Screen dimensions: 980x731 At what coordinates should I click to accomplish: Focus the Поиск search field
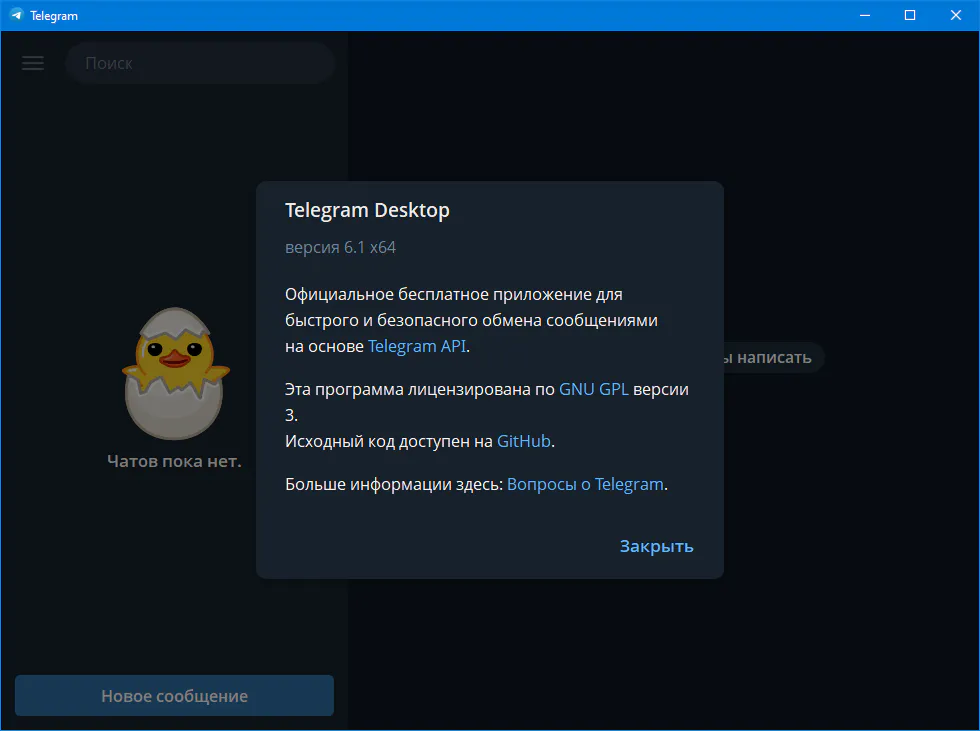[200, 63]
